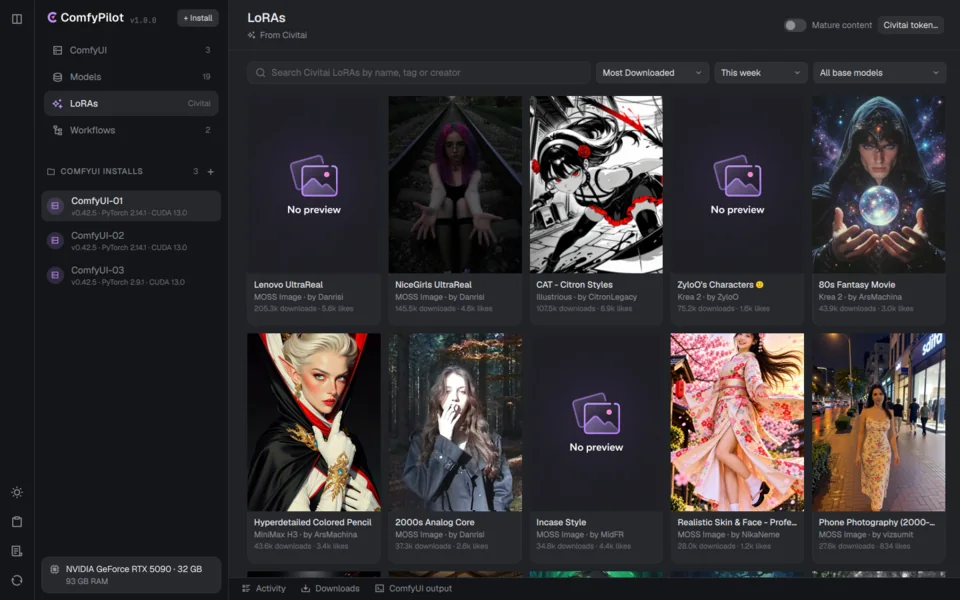Click the GPU chip icon

pos(54,569)
